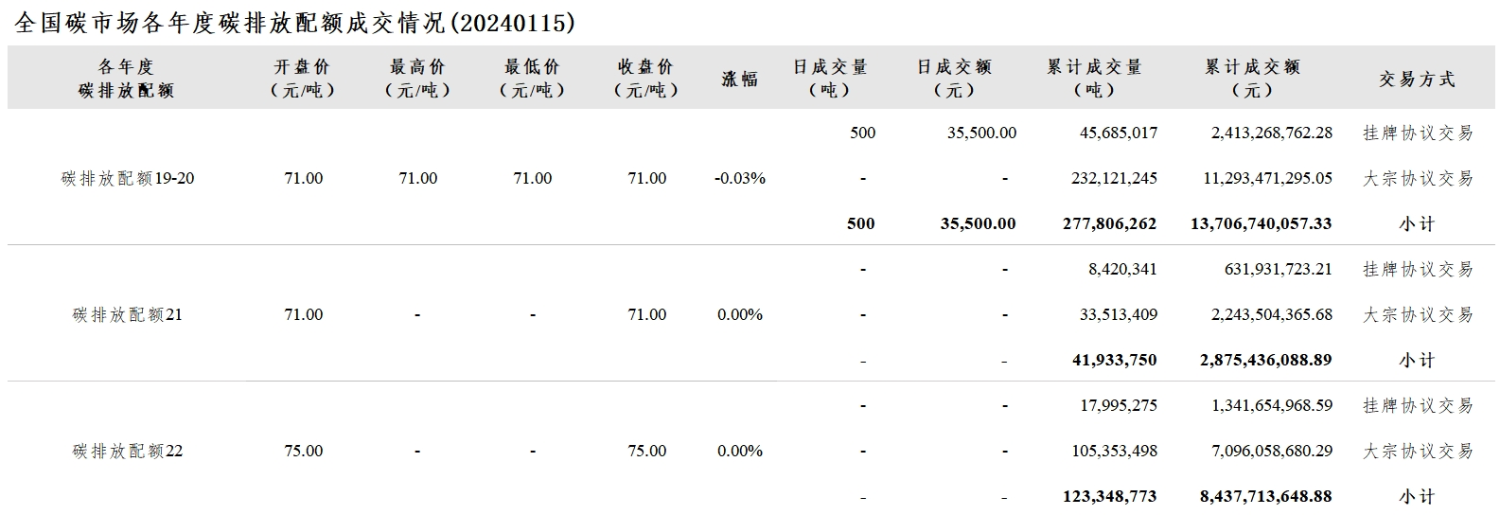
Task: Click the 日成交量 column header
Action: pos(830,79)
